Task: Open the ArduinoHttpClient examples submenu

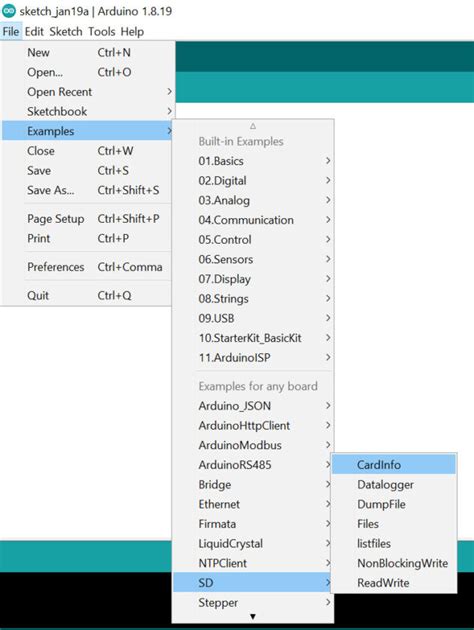Action: [253, 425]
